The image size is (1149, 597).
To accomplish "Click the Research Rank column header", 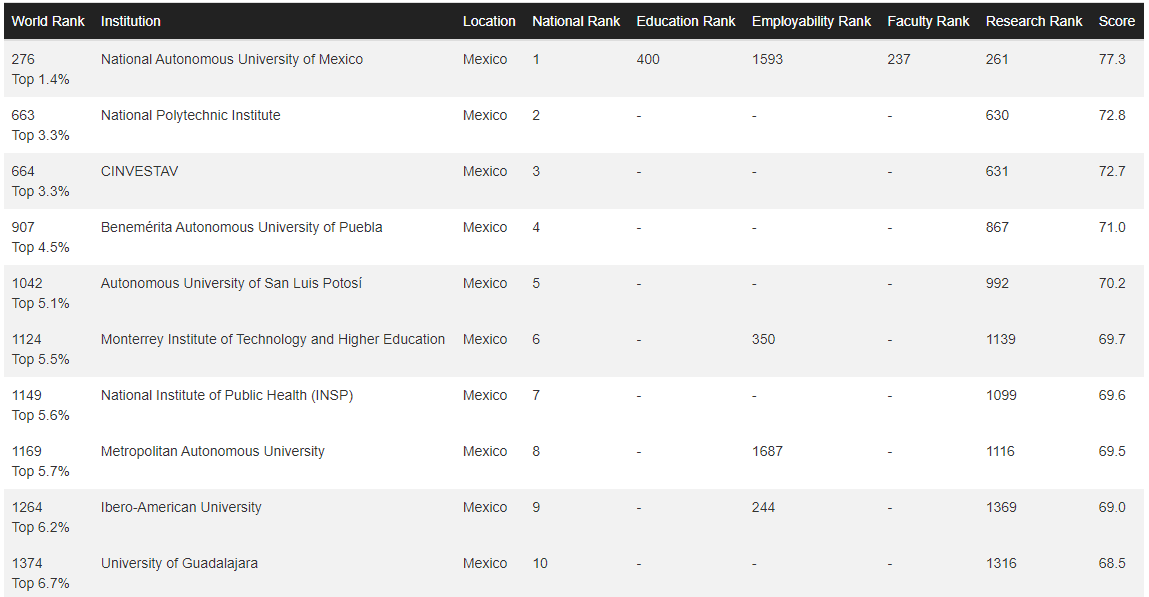I will pyautogui.click(x=1034, y=21).
